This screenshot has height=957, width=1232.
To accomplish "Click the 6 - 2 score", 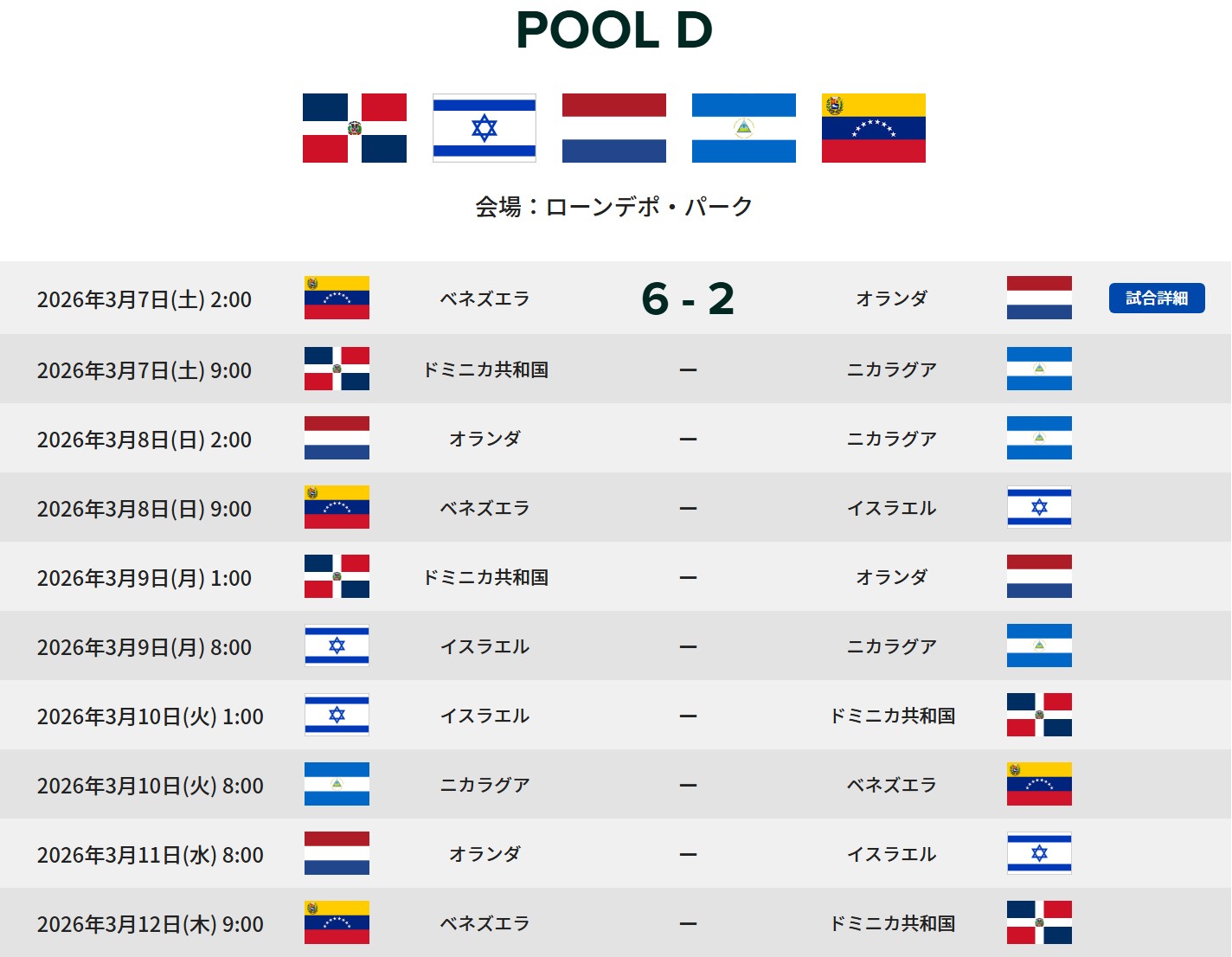I will tap(688, 299).
